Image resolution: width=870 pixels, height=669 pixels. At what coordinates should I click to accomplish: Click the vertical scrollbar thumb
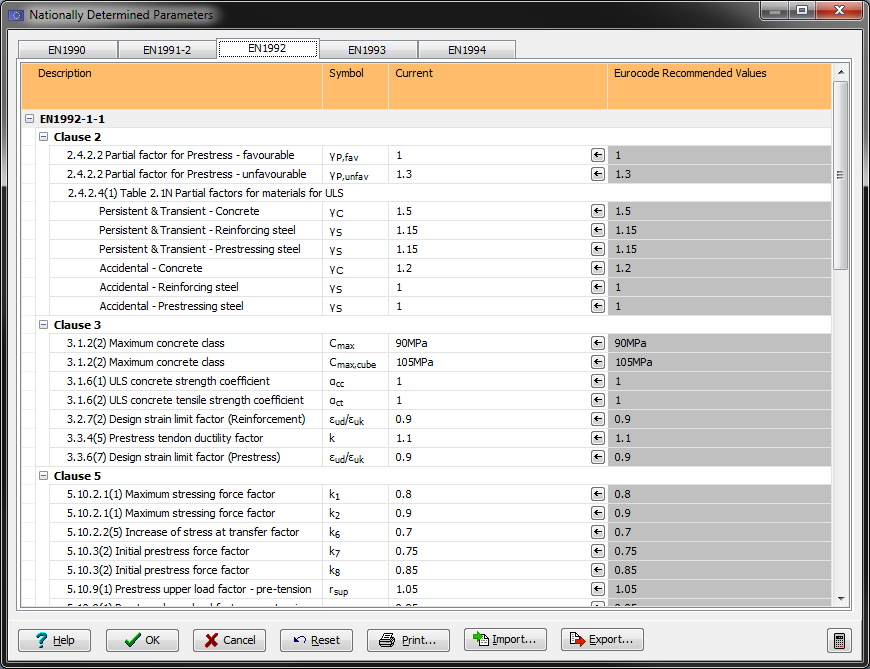pos(841,175)
